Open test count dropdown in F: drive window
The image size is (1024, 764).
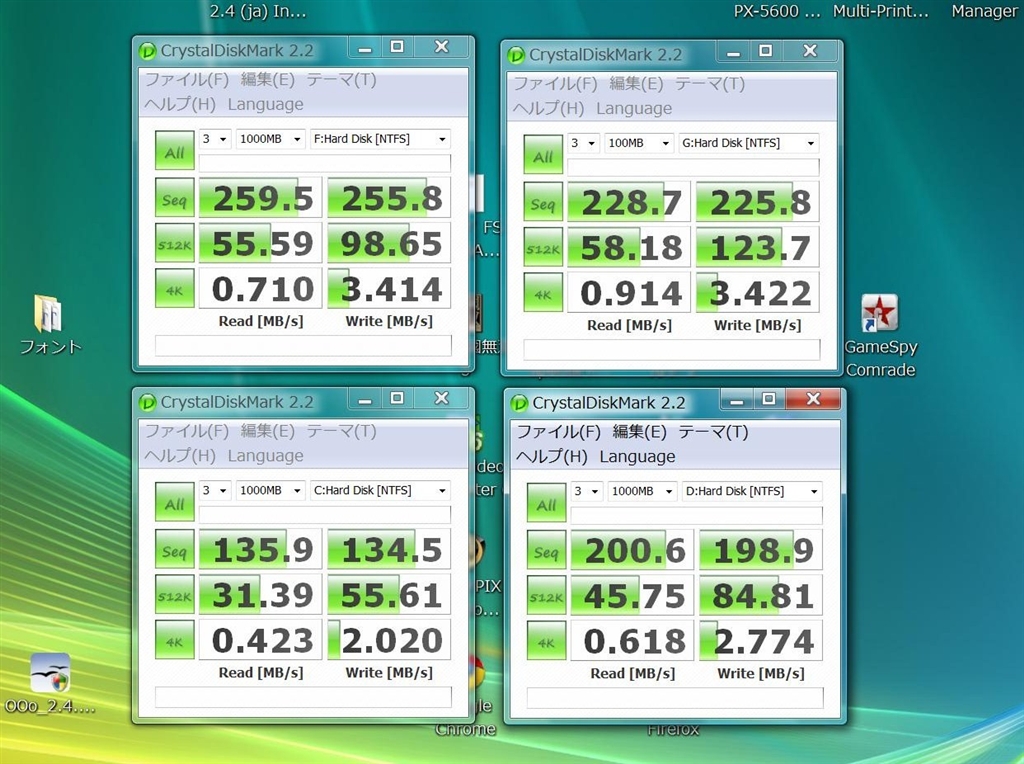click(215, 139)
